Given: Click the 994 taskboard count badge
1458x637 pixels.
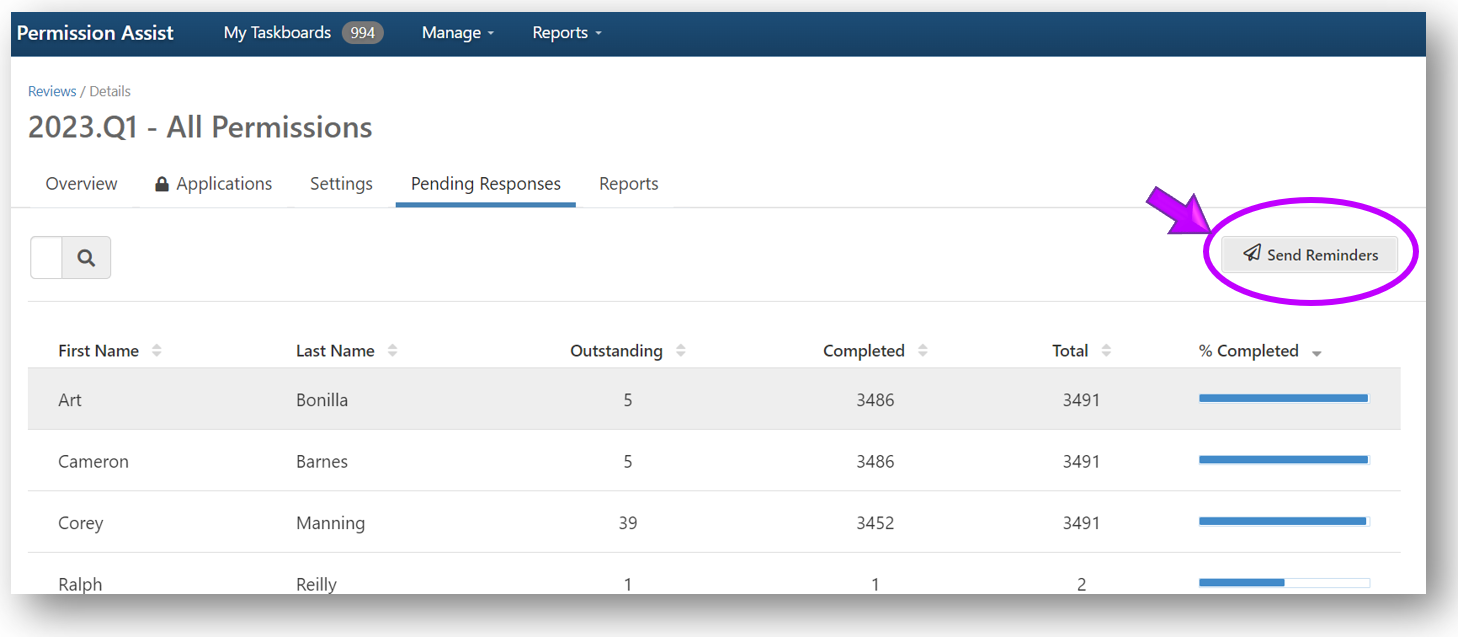Looking at the screenshot, I should point(362,33).
